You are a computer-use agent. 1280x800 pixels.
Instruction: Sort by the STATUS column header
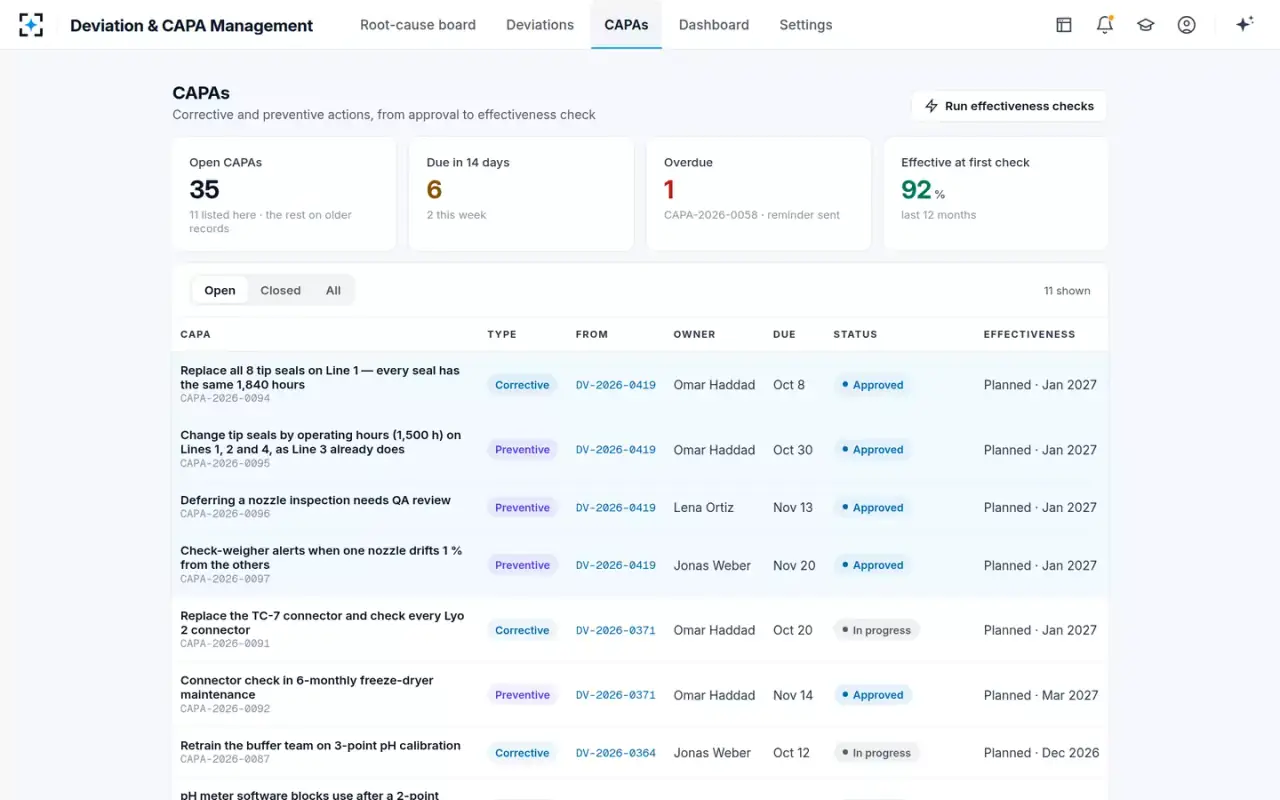[x=855, y=334]
